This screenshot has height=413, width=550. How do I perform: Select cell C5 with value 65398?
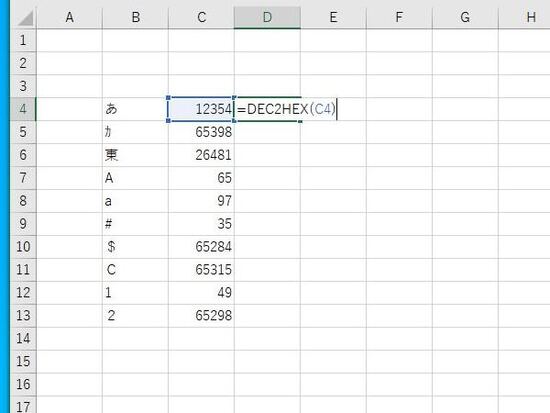(x=201, y=132)
